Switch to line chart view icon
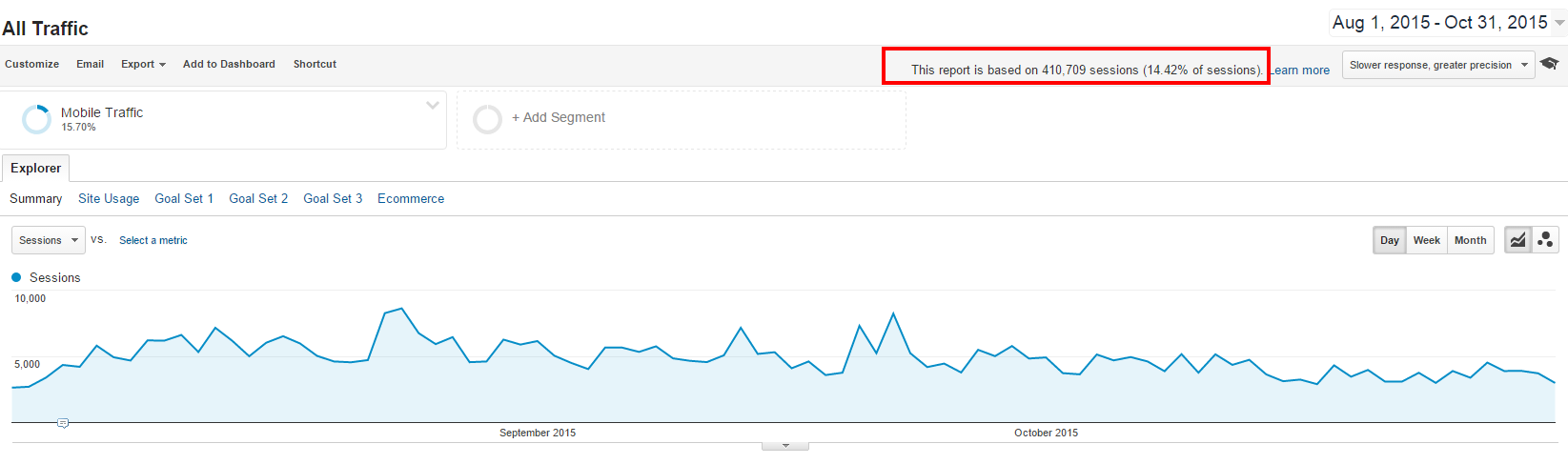1568x464 pixels. (x=1518, y=240)
